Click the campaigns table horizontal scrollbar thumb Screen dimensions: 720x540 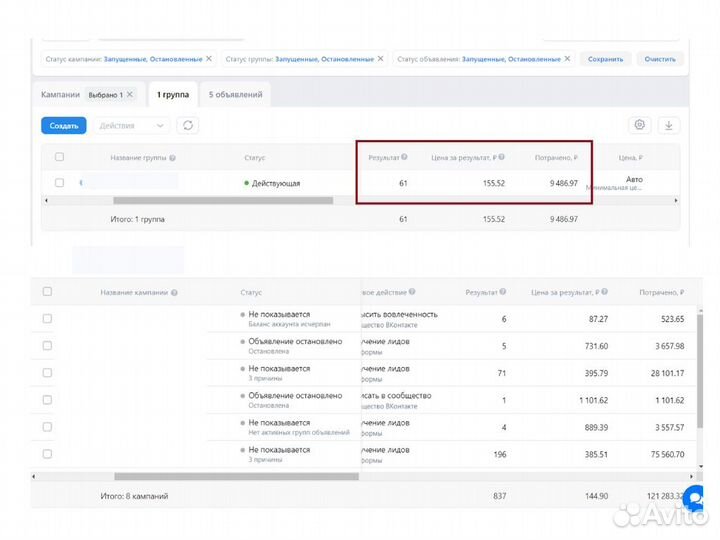[236, 477]
